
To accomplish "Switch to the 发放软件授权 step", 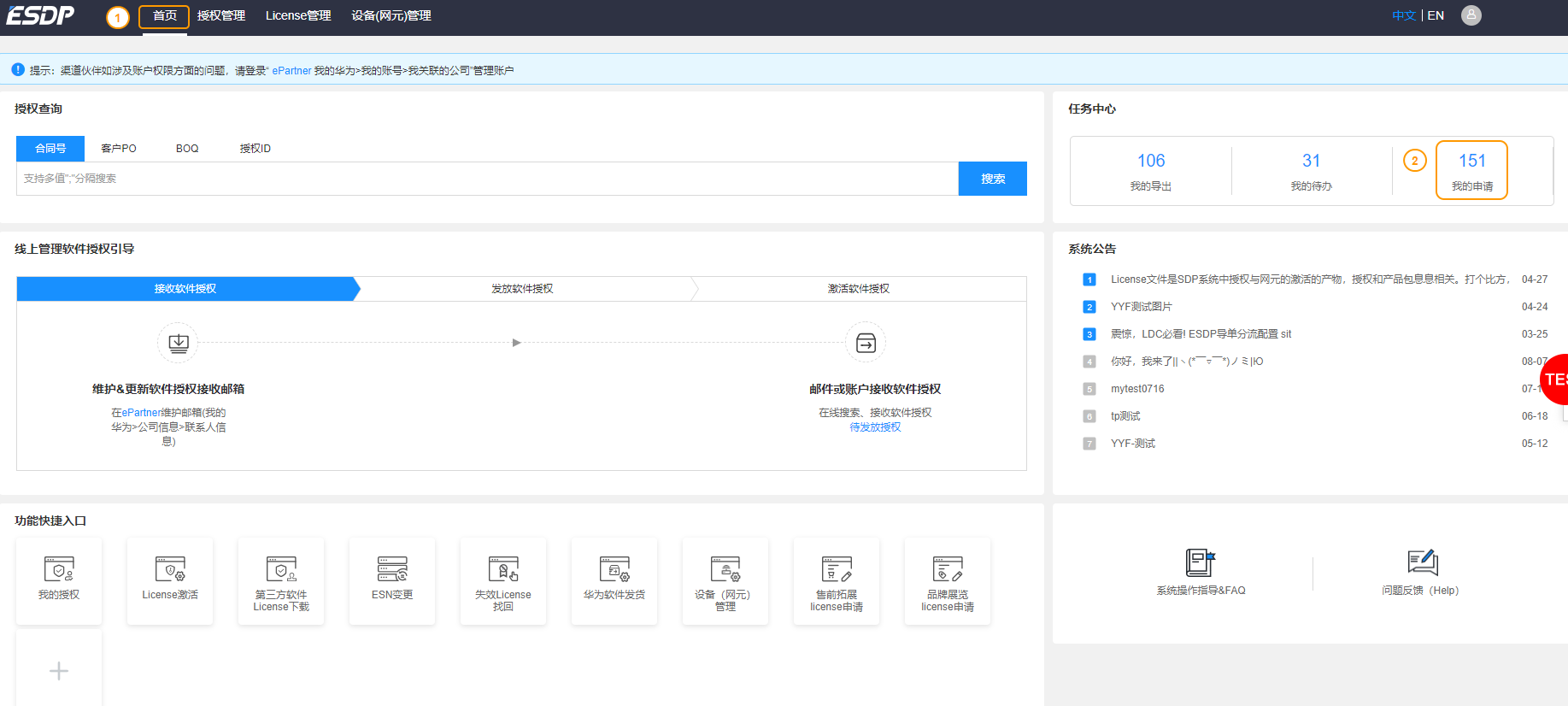I will 522,289.
